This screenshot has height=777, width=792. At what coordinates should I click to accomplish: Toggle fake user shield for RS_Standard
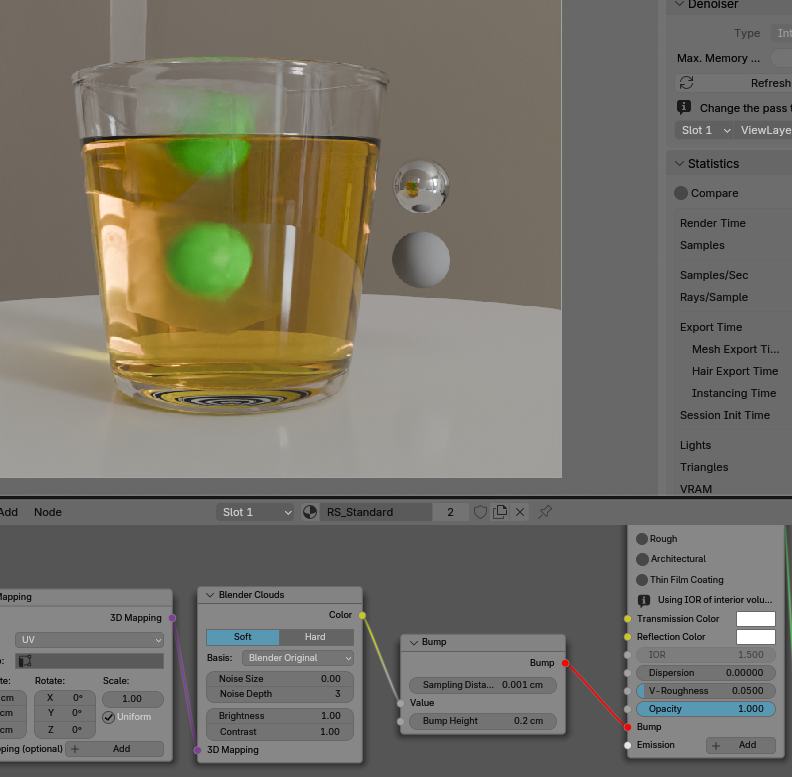[x=480, y=512]
